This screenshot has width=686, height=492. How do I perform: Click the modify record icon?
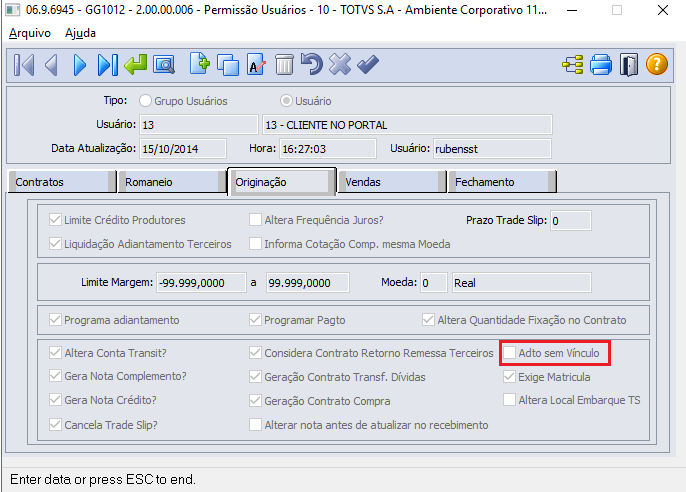[x=256, y=65]
